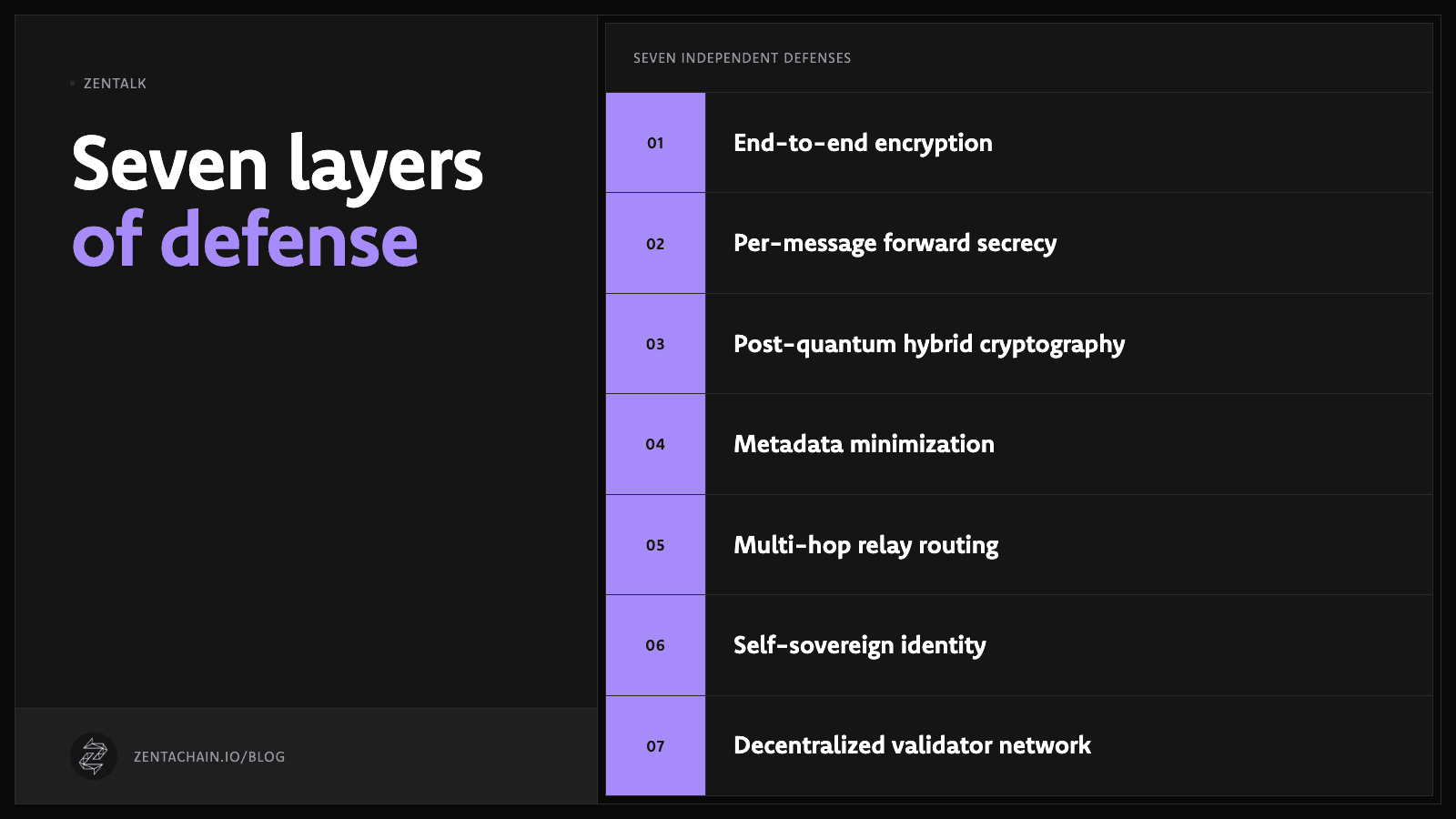This screenshot has height=819, width=1456.
Task: Click the purple 'of defense' heading
Action: (245, 239)
